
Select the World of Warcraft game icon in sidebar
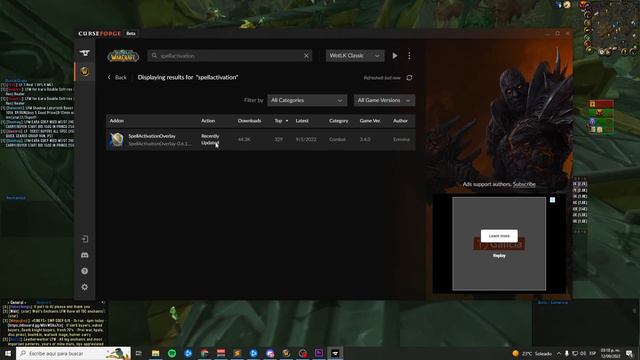click(x=85, y=72)
